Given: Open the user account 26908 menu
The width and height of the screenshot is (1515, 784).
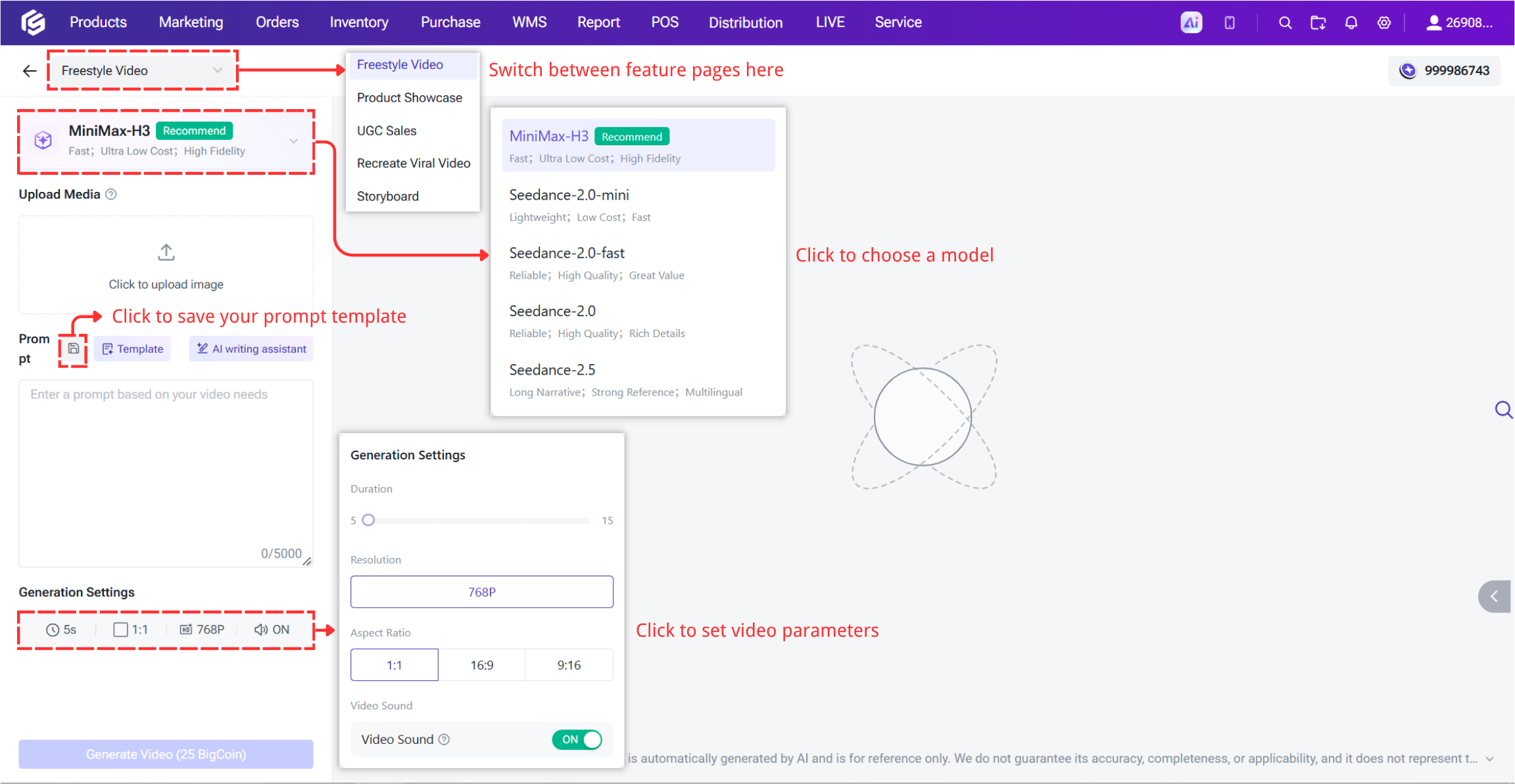Looking at the screenshot, I should click(1459, 23).
